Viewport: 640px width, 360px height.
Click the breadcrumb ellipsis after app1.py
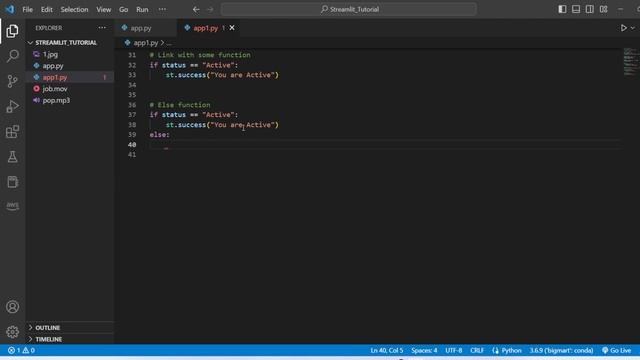[x=169, y=43]
